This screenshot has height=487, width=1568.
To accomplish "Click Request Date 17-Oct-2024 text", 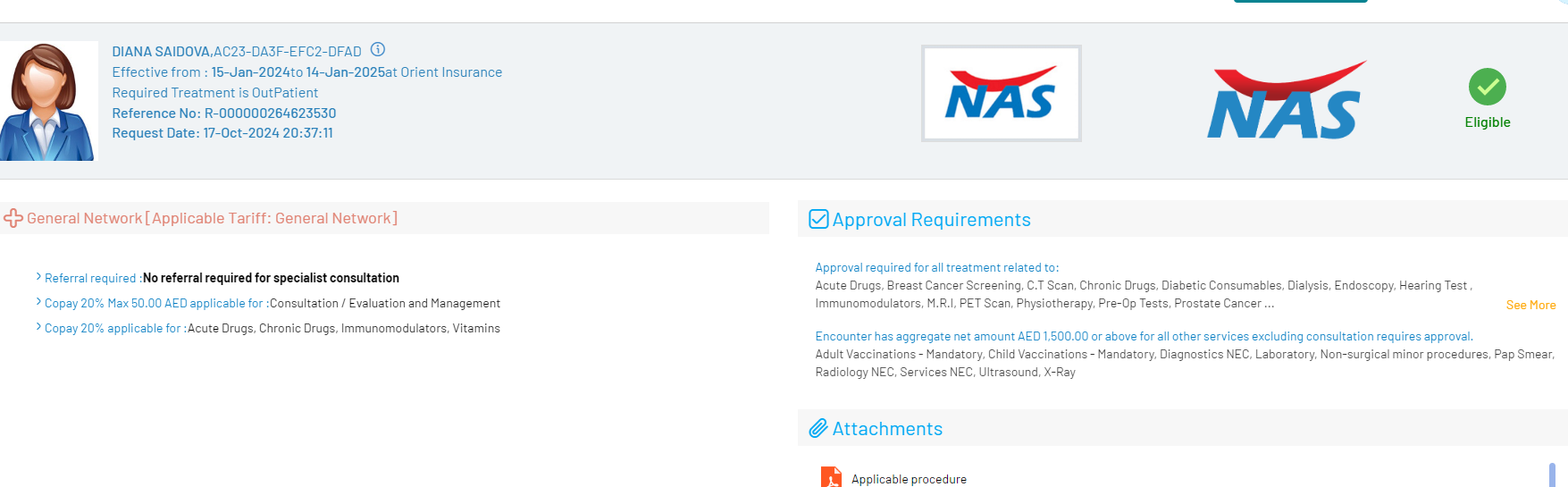I will [x=222, y=133].
